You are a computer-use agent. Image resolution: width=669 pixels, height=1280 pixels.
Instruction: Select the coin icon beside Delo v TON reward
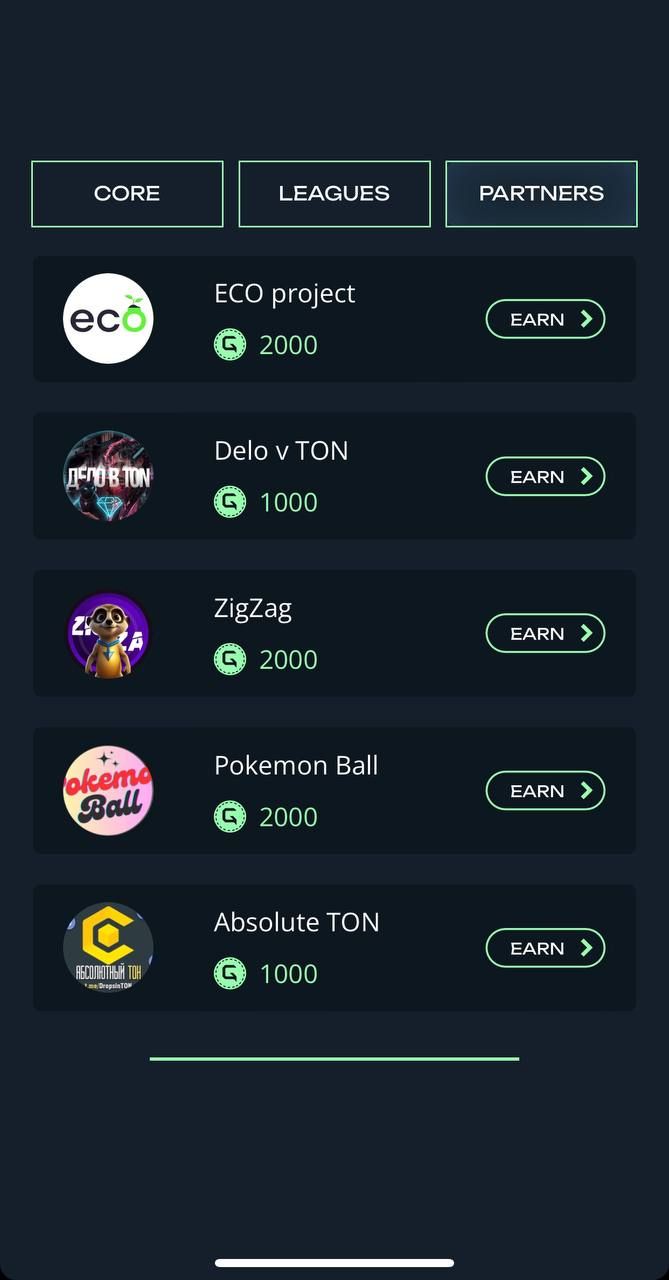pos(230,501)
